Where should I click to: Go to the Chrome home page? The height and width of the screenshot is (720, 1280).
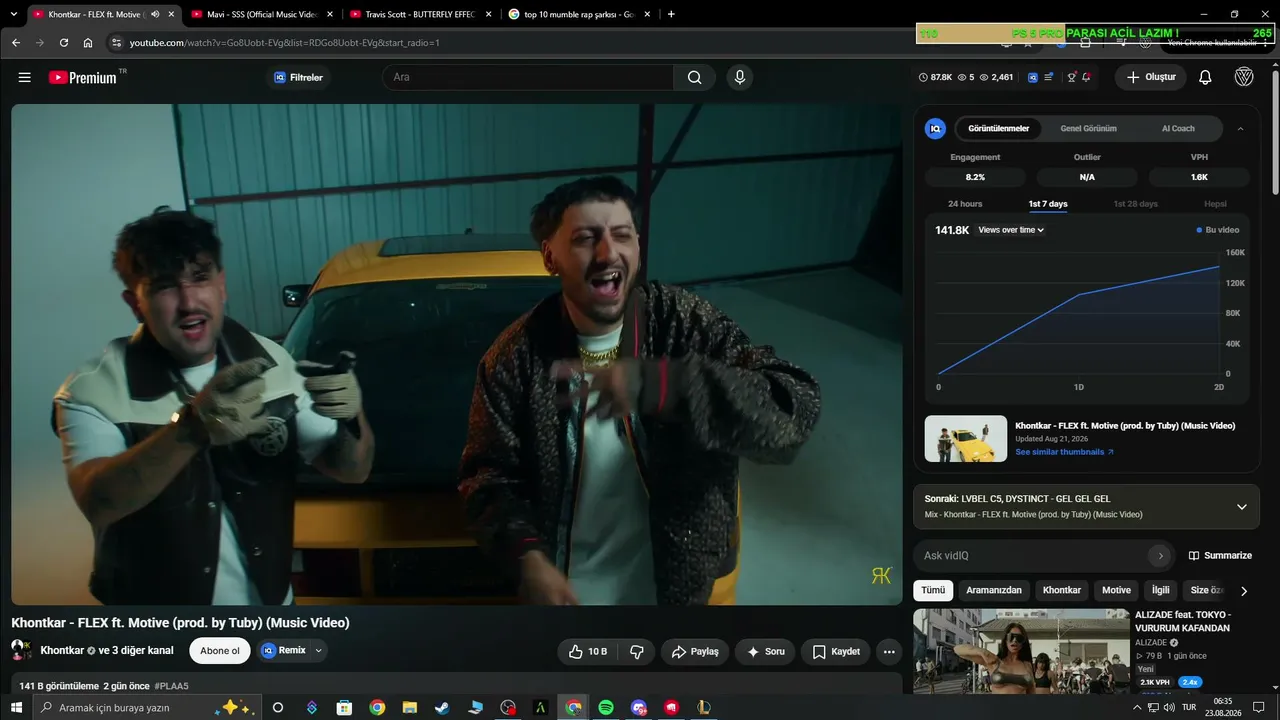88,43
